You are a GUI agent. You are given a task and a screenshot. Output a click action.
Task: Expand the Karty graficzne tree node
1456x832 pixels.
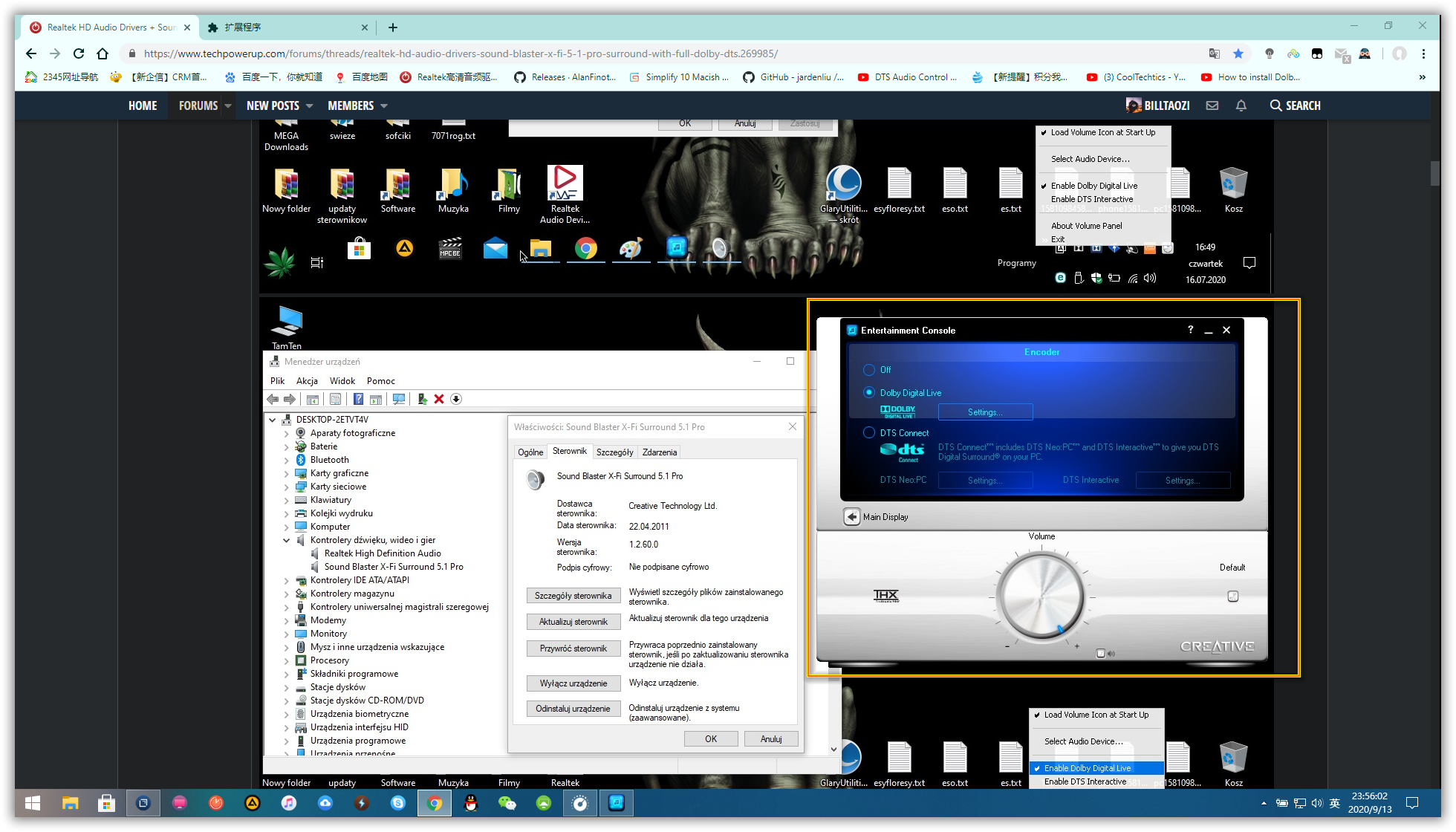287,473
